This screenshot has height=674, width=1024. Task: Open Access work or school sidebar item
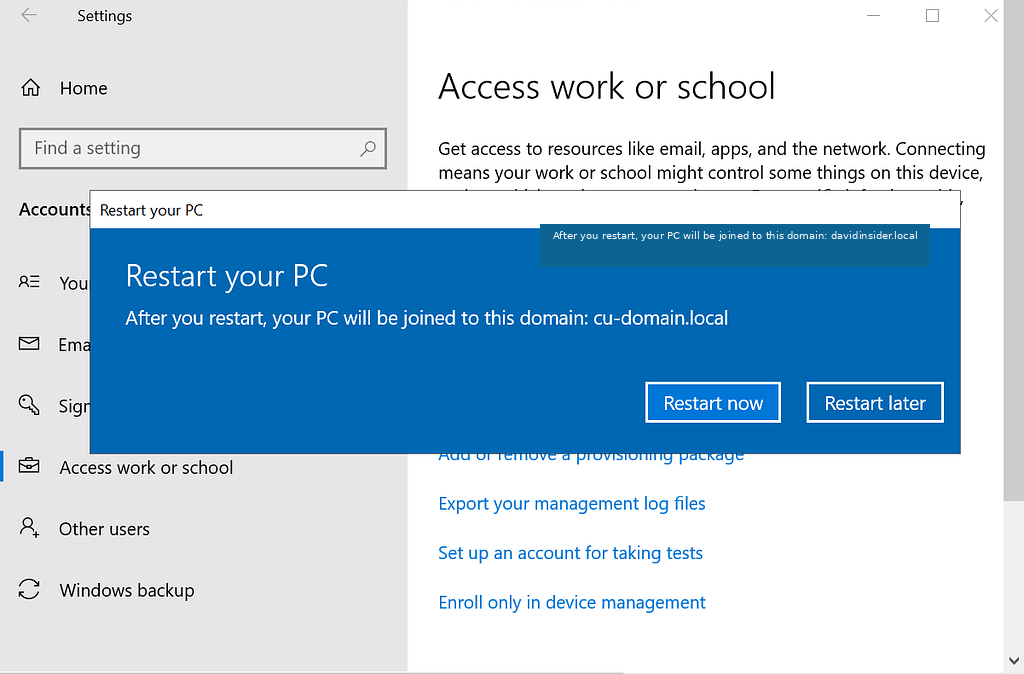tap(146, 468)
